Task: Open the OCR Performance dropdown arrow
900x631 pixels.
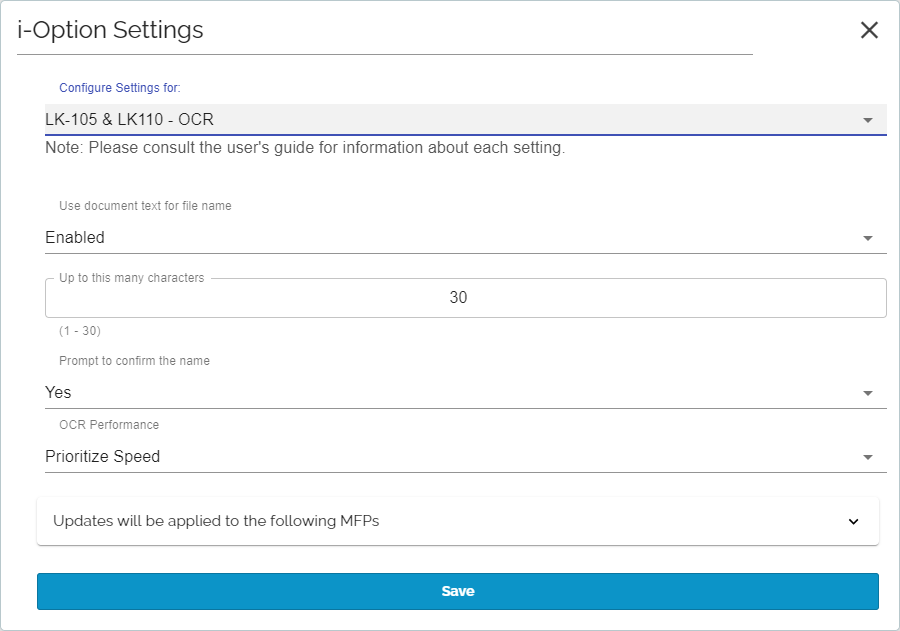Action: tap(867, 457)
